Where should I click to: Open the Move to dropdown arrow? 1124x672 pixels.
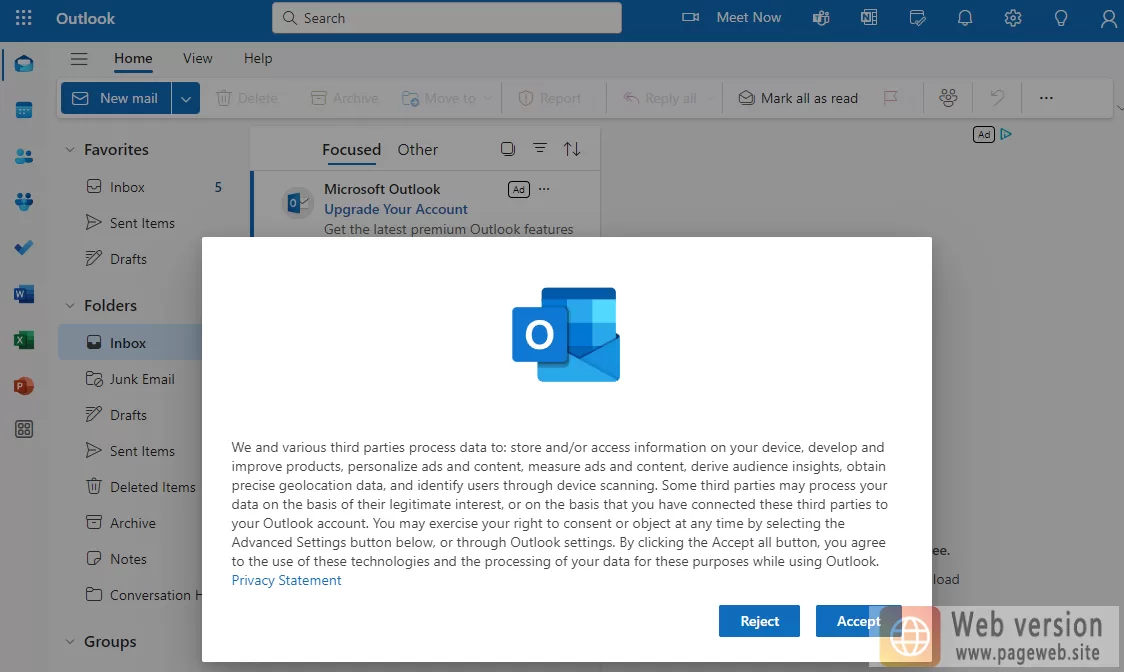[x=487, y=98]
